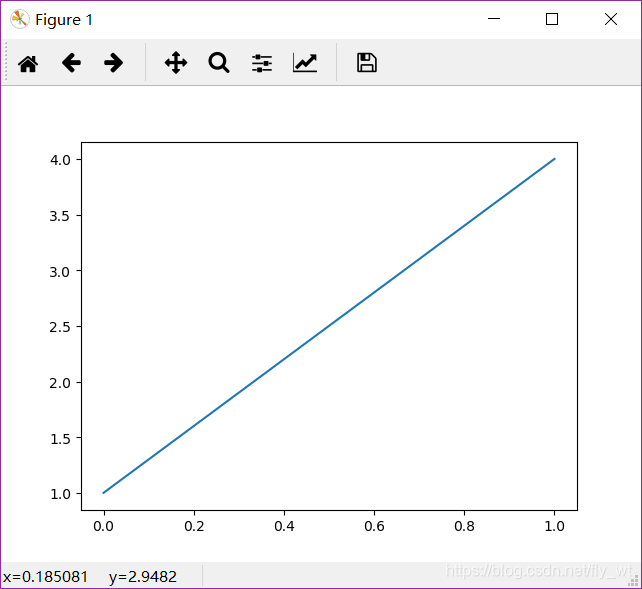The image size is (642, 589).
Task: Click the window resize grip in the corner
Action: [x=634, y=580]
